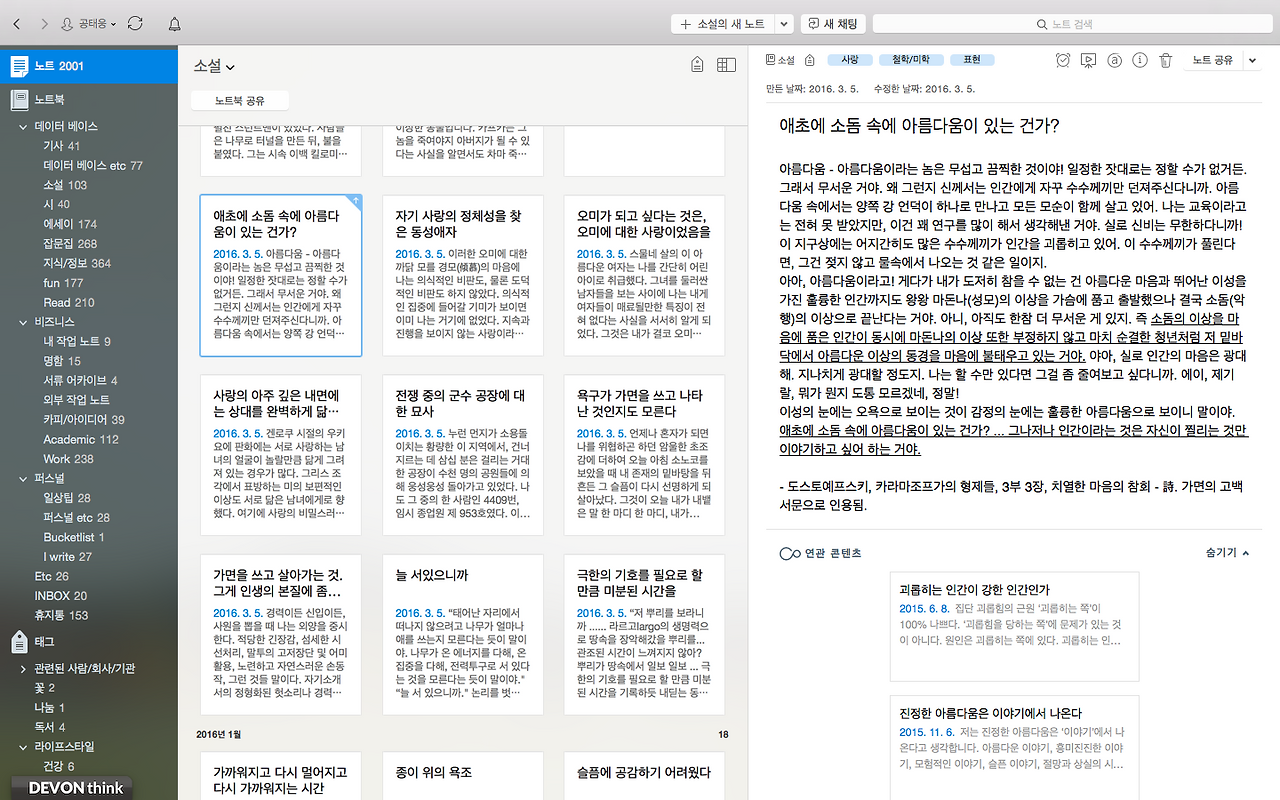Filter the note list by tag icon
This screenshot has width=1280, height=800.
[x=697, y=62]
